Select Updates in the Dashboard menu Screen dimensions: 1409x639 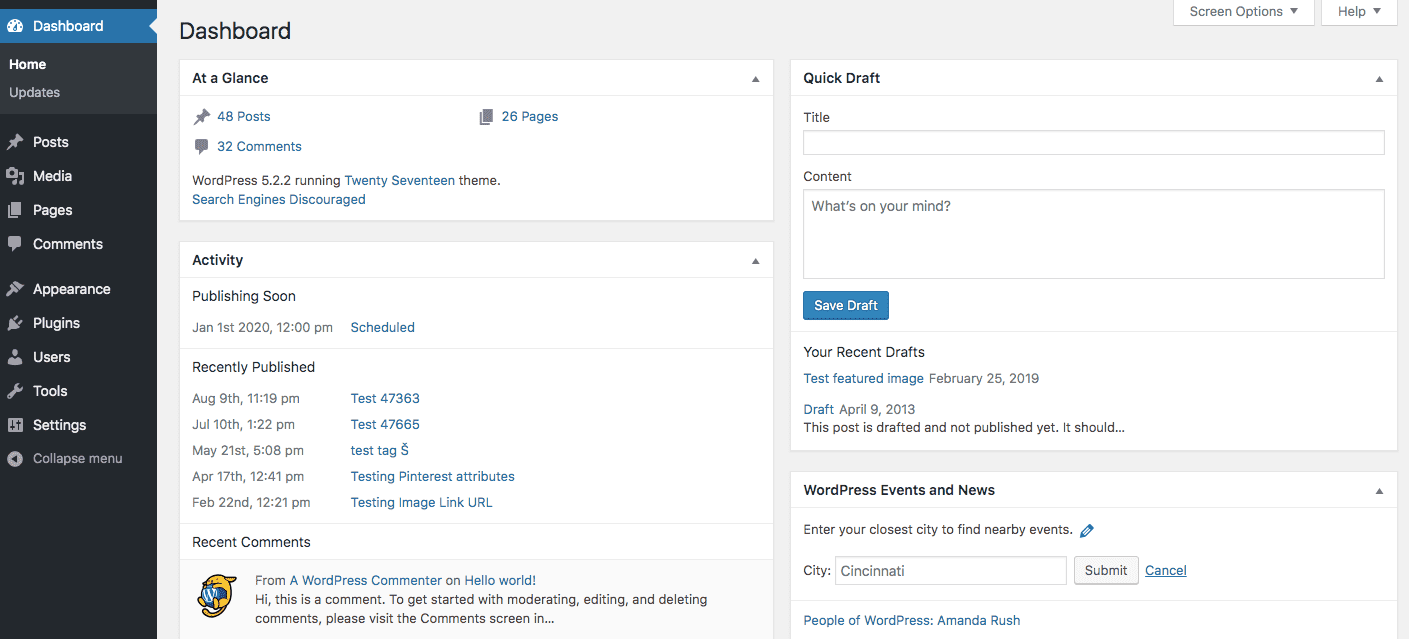click(x=34, y=92)
